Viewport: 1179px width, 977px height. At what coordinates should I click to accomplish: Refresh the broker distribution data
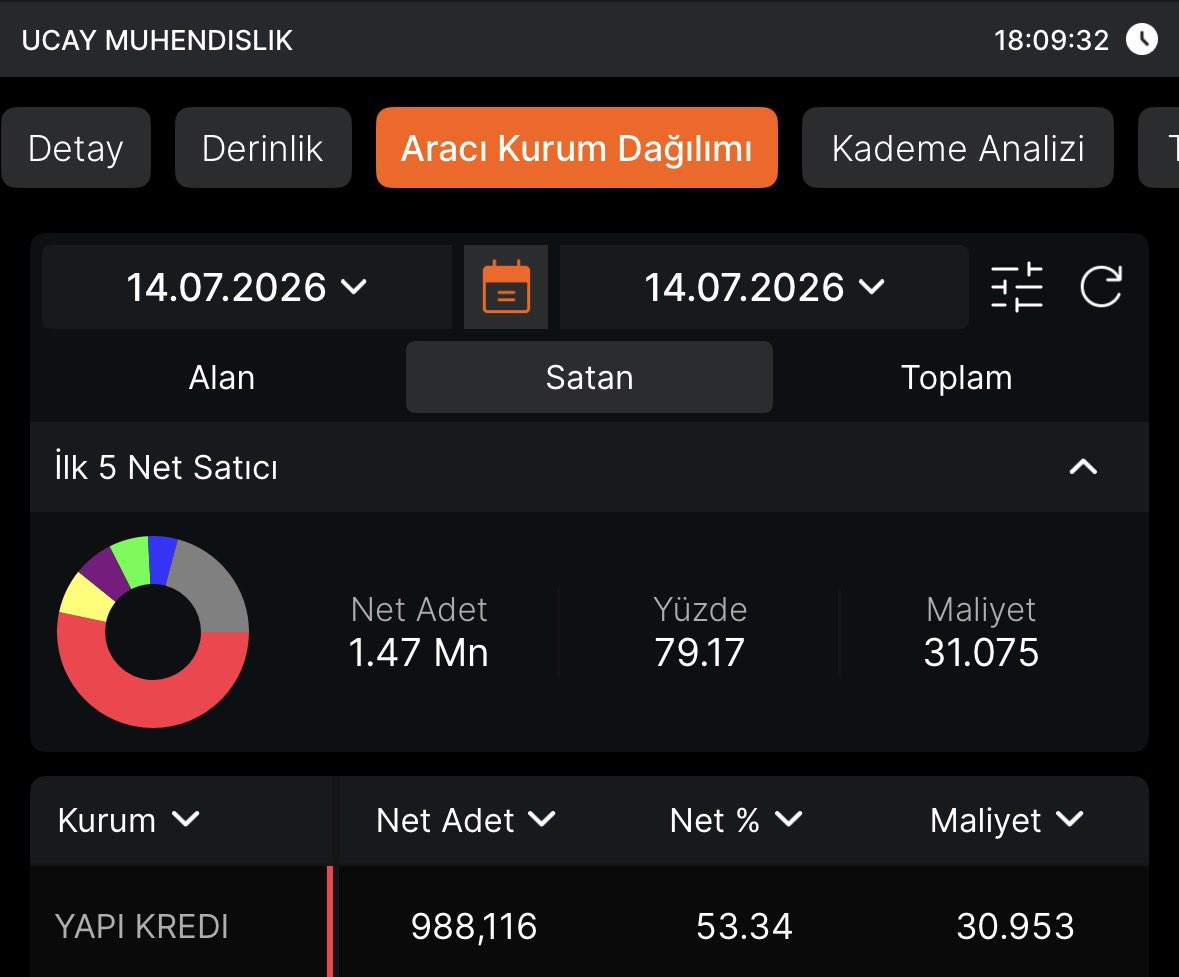1101,287
